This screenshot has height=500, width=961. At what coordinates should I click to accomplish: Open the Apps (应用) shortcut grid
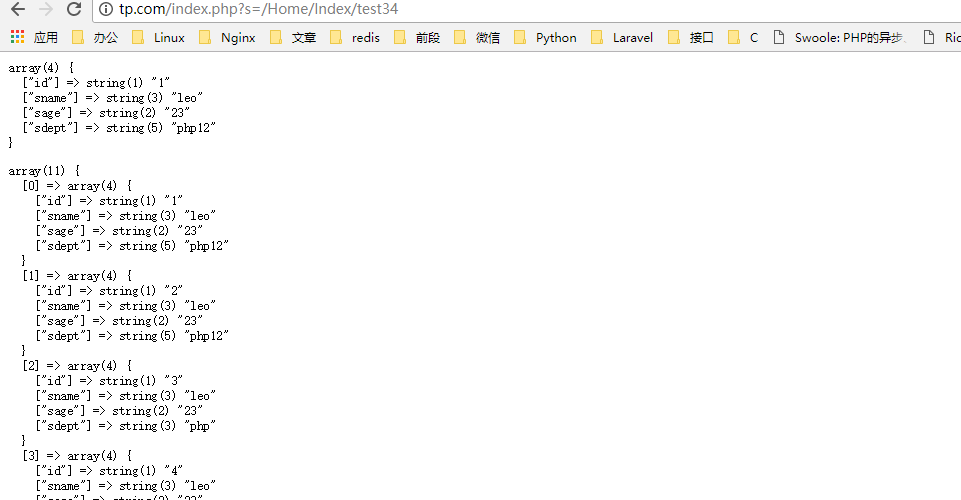pyautogui.click(x=34, y=38)
